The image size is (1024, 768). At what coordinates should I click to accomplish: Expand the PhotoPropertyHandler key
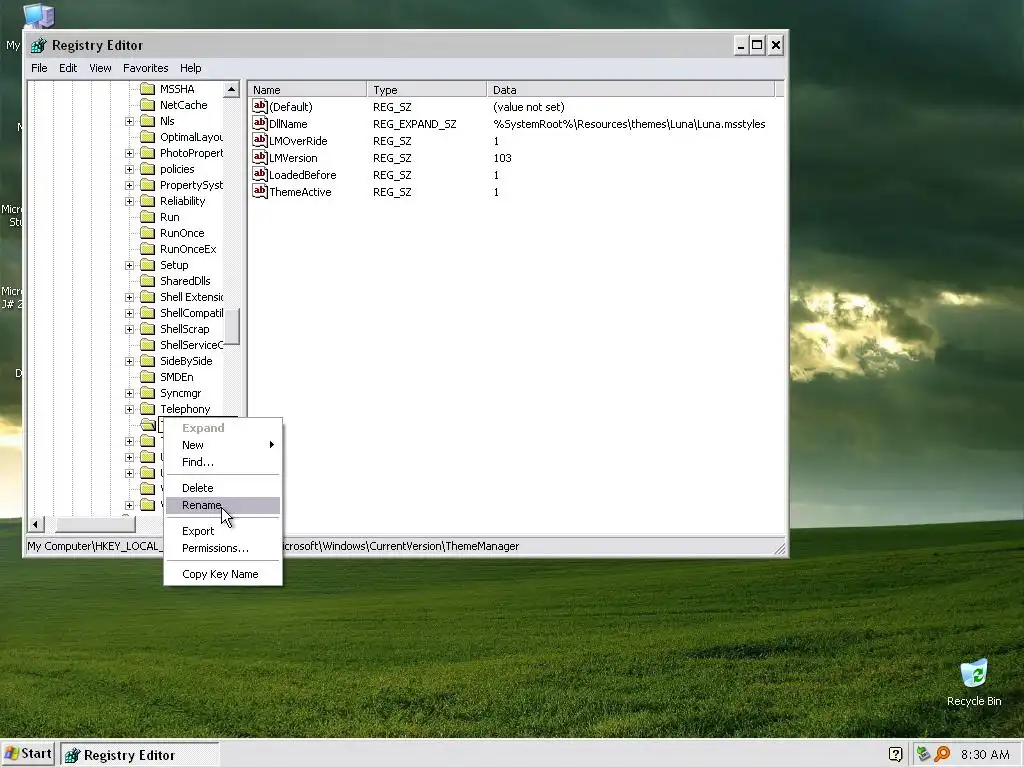(129, 153)
